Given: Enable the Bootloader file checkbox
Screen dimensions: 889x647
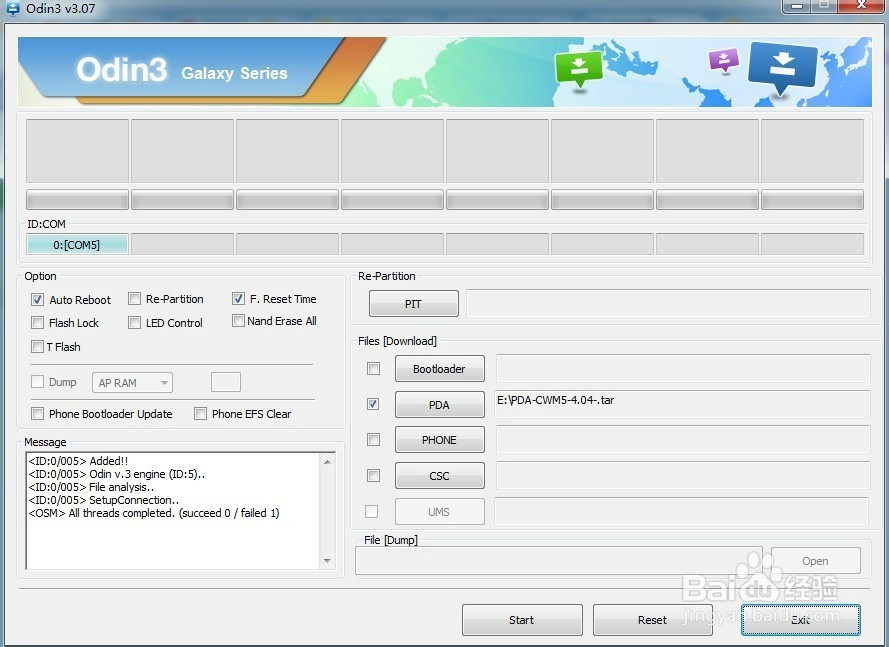Looking at the screenshot, I should click(x=373, y=368).
